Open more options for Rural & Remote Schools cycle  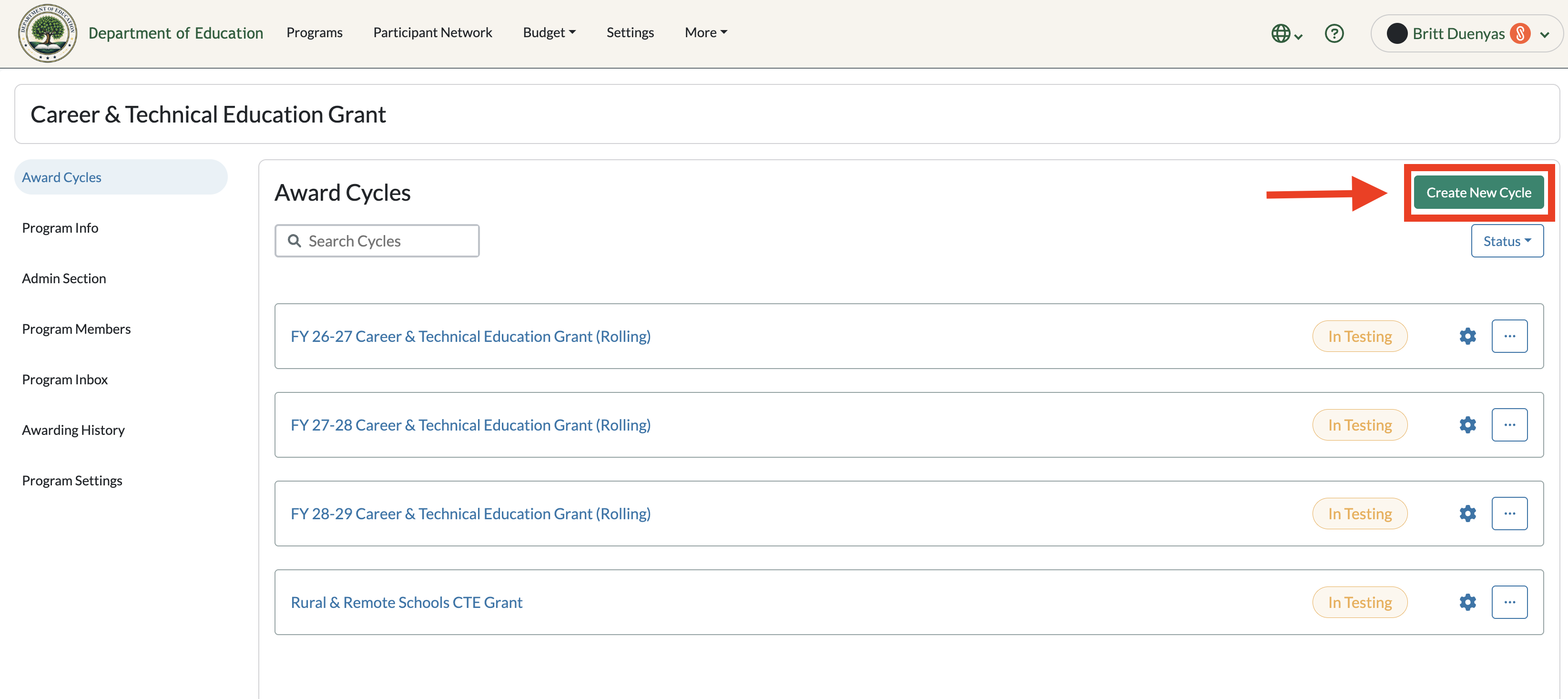pyautogui.click(x=1509, y=603)
